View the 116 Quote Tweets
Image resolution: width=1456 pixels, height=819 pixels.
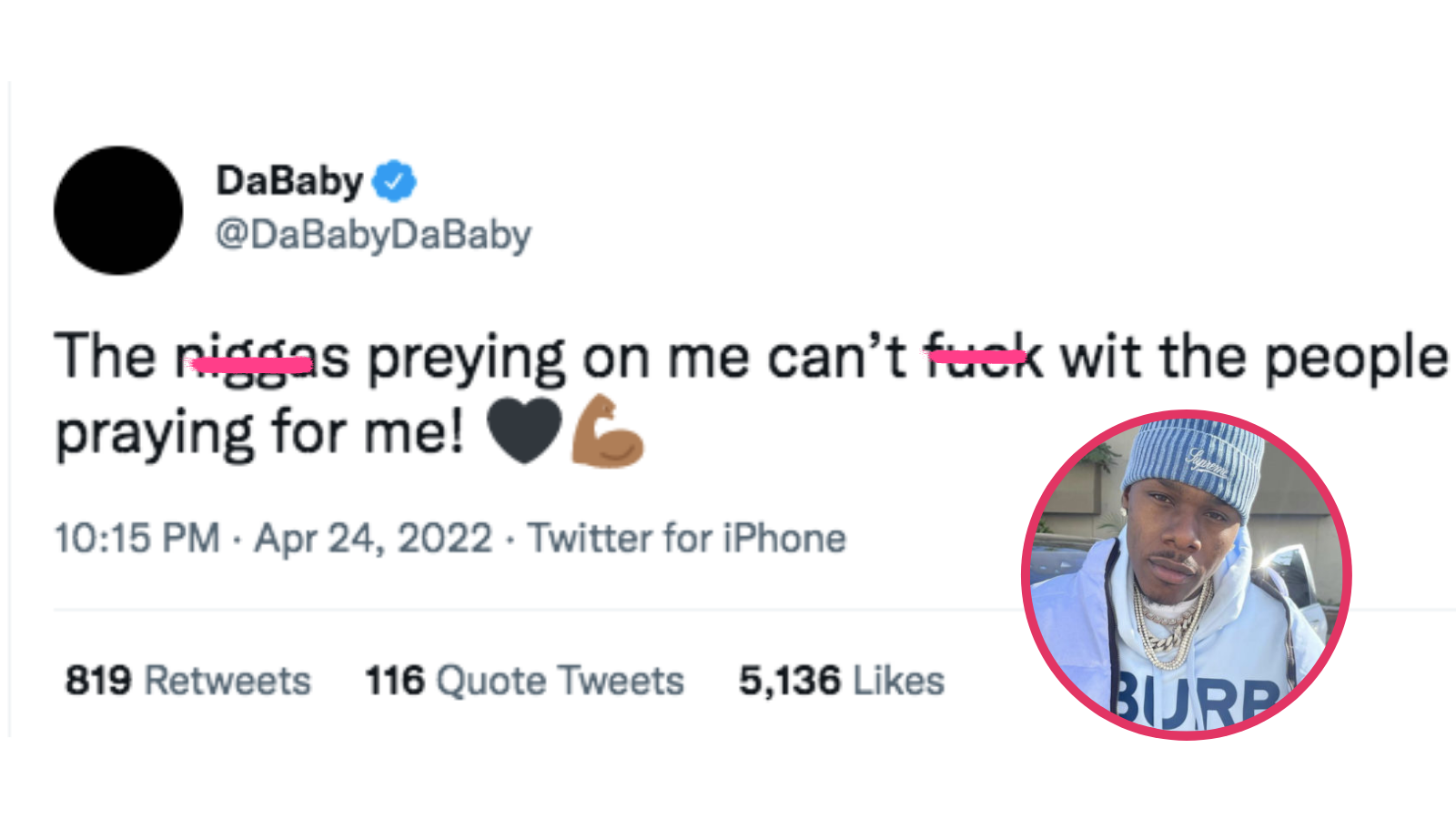coord(523,680)
